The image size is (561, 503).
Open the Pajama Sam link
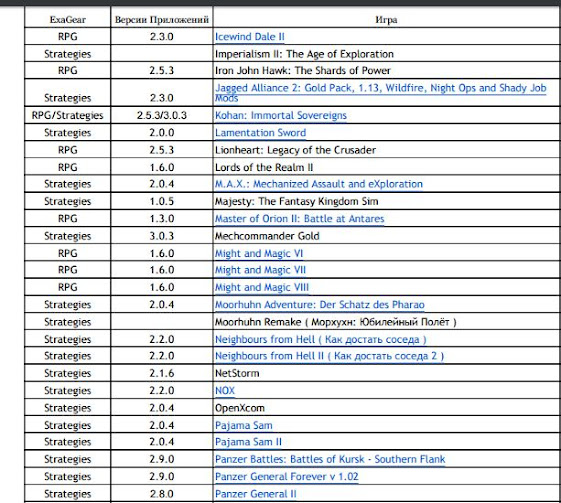243,425
